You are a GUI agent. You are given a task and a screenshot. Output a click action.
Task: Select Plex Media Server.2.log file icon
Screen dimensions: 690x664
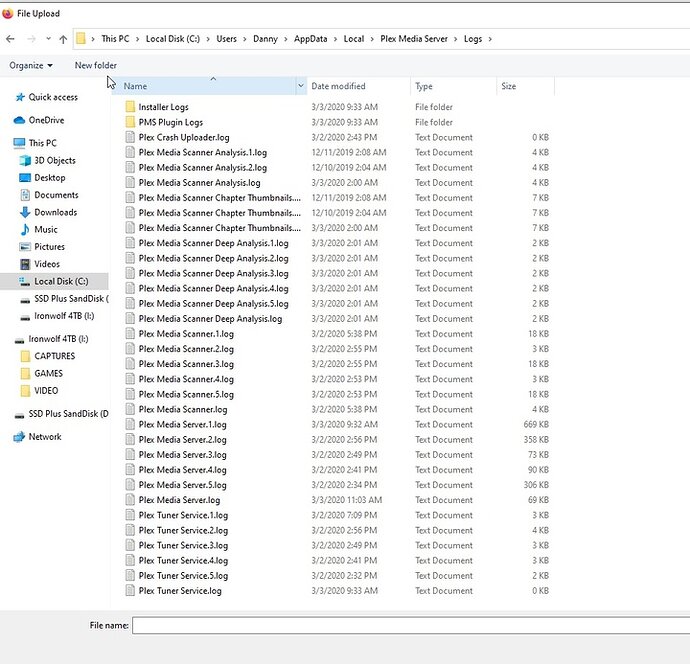pyautogui.click(x=130, y=440)
